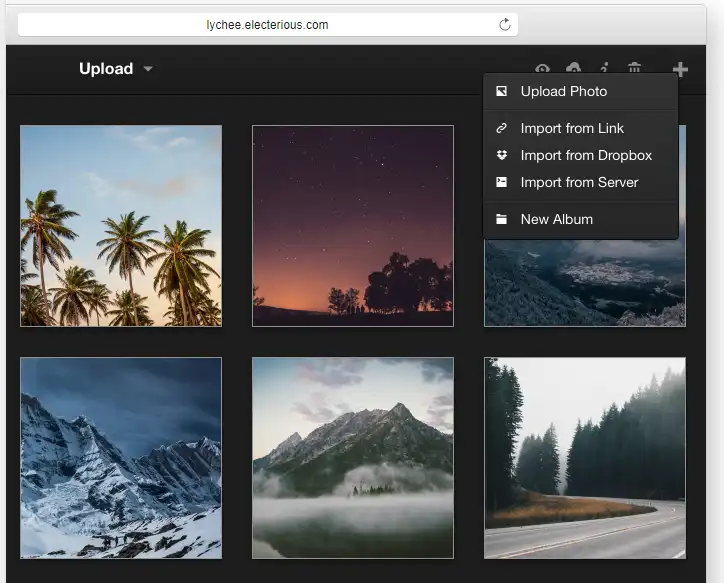Open the snowy blue mountains photo
Viewport: 724px width, 583px height.
pyautogui.click(x=121, y=458)
